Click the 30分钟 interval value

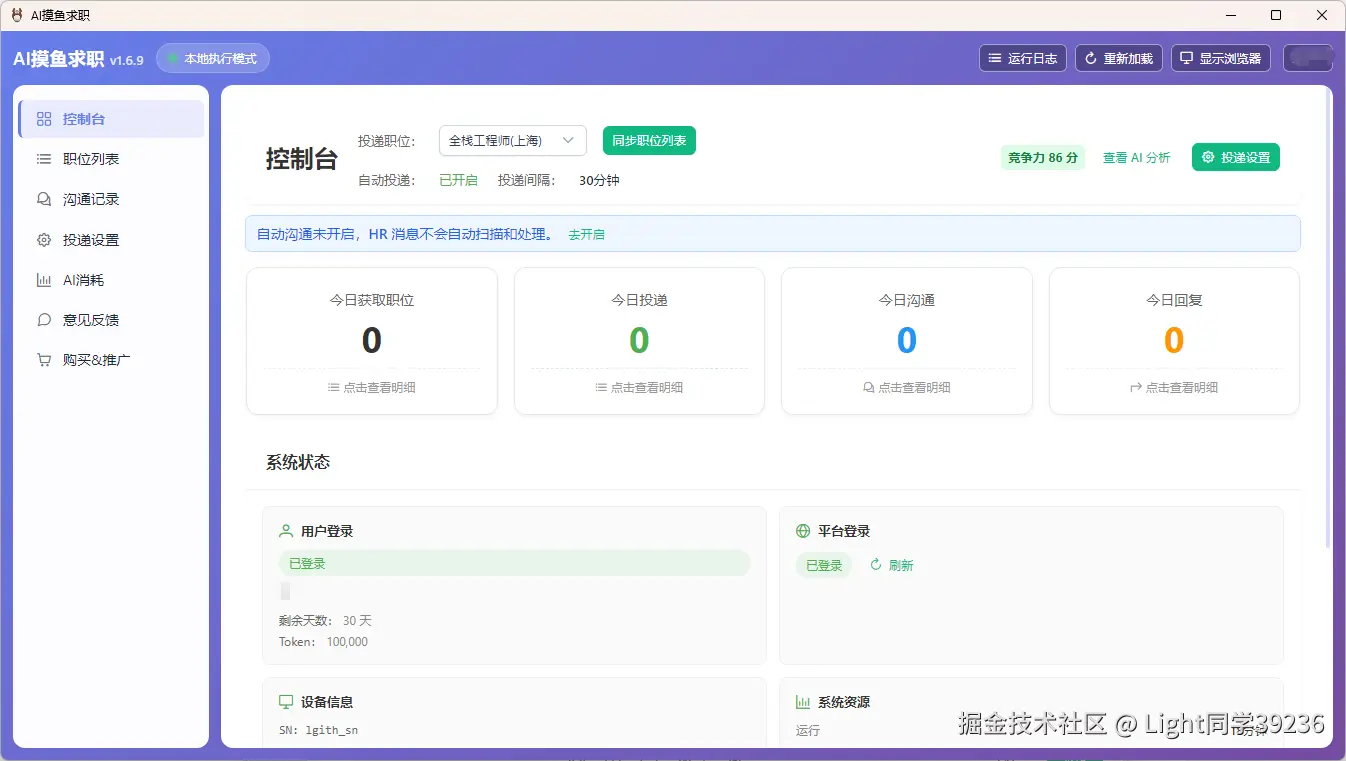click(x=599, y=181)
